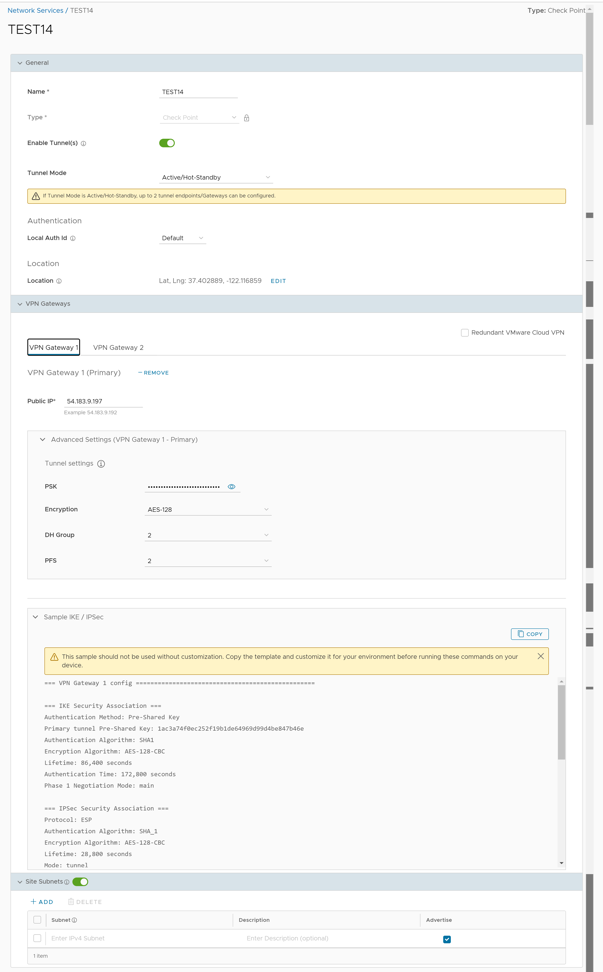
Task: Open the Encryption AES-128 dropdown
Action: tap(208, 510)
